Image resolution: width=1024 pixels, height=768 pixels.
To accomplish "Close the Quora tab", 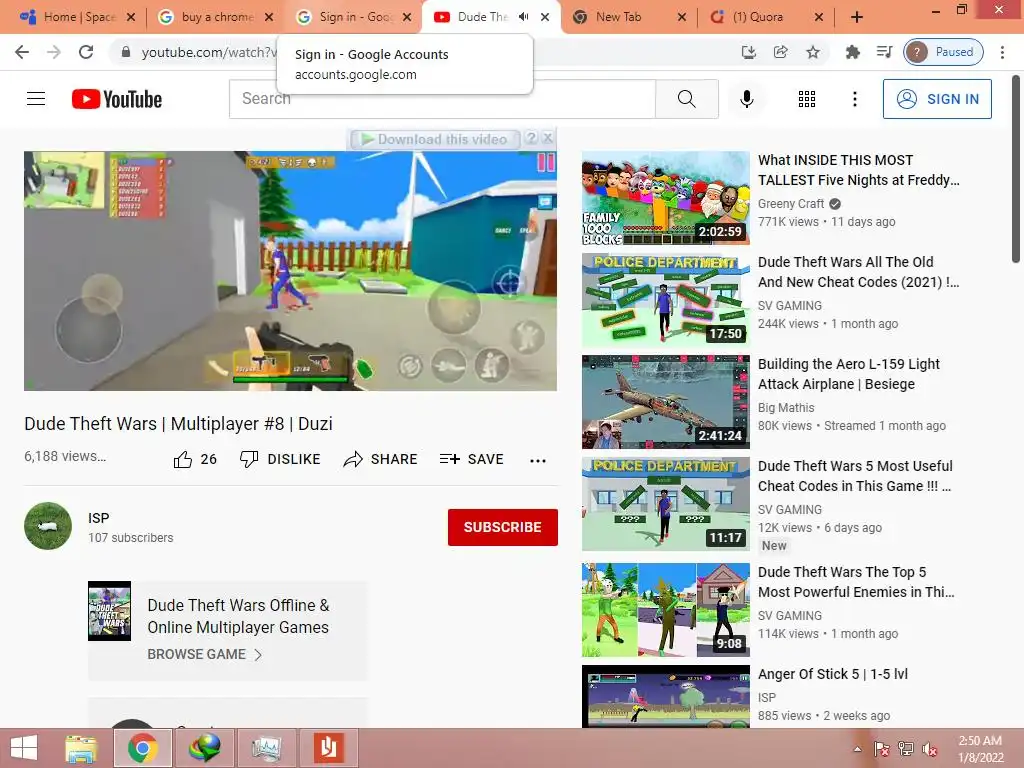I will (819, 17).
